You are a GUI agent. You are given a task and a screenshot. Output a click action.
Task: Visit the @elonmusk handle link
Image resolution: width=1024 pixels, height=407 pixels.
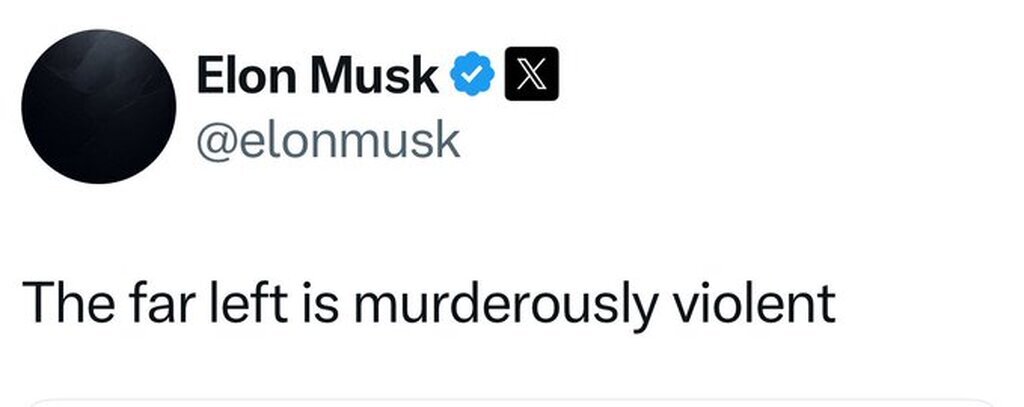point(328,140)
